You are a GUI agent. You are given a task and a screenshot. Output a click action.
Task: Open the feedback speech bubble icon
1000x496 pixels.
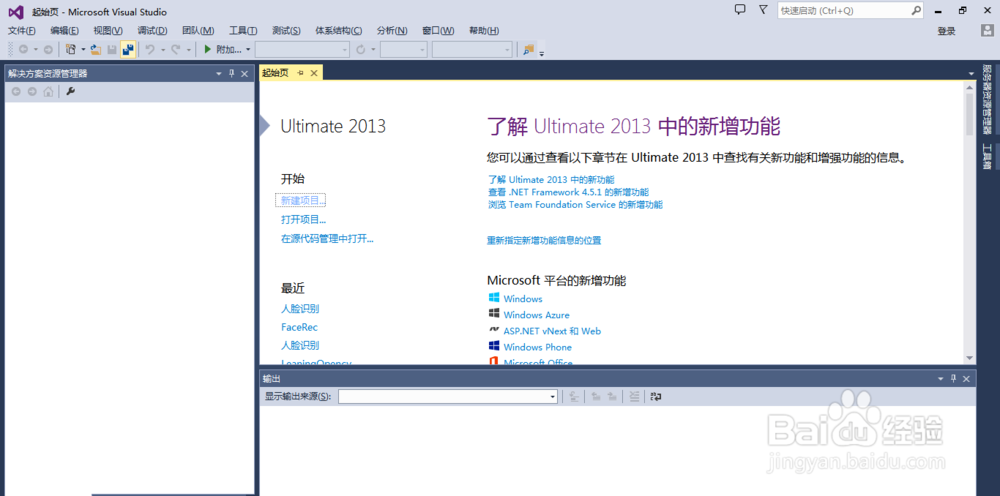point(740,10)
